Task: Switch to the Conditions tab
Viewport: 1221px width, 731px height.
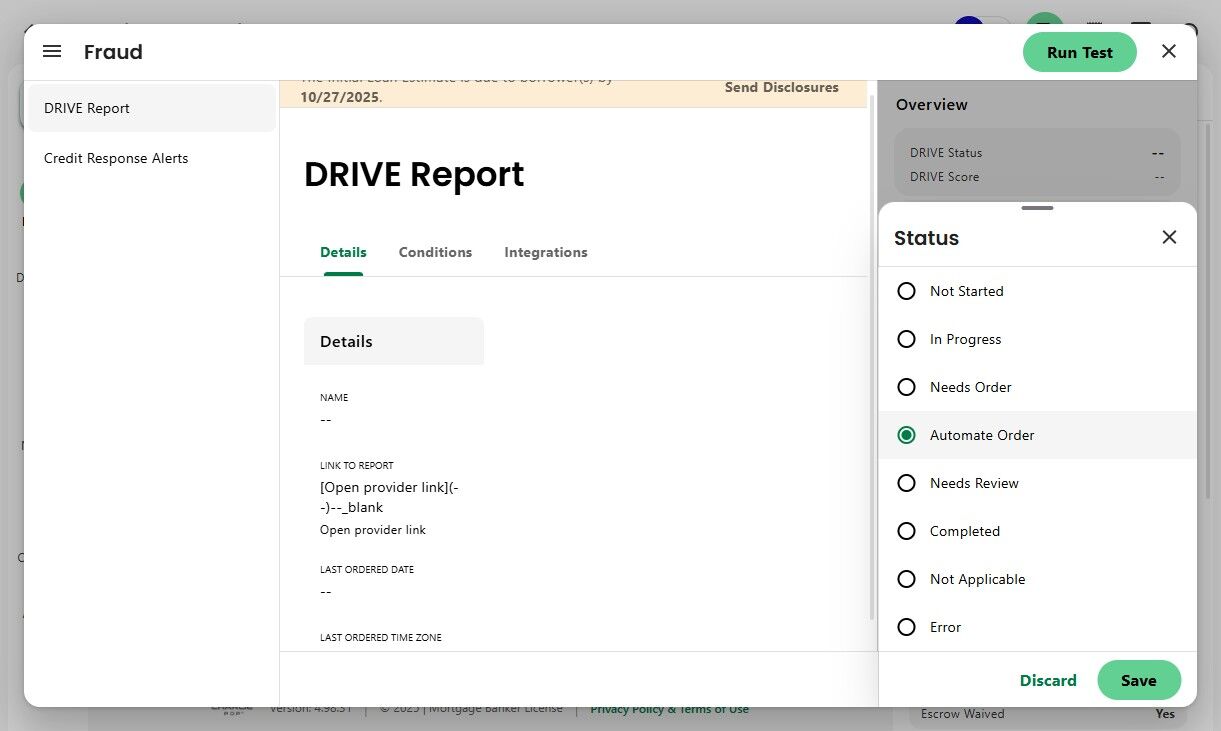Action: tap(435, 252)
